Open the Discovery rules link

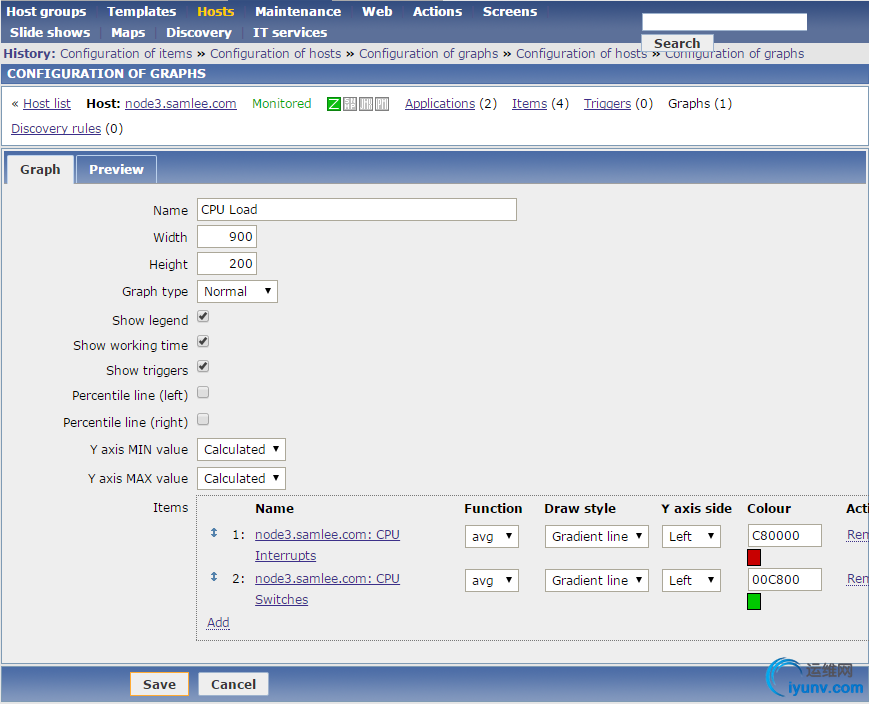(x=56, y=129)
